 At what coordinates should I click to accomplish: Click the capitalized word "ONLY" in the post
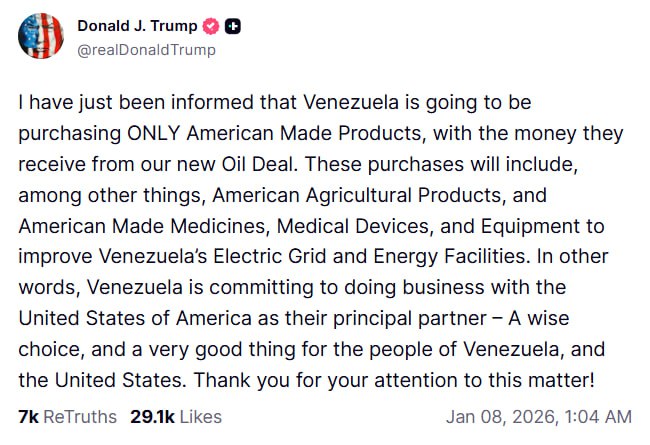tap(155, 132)
